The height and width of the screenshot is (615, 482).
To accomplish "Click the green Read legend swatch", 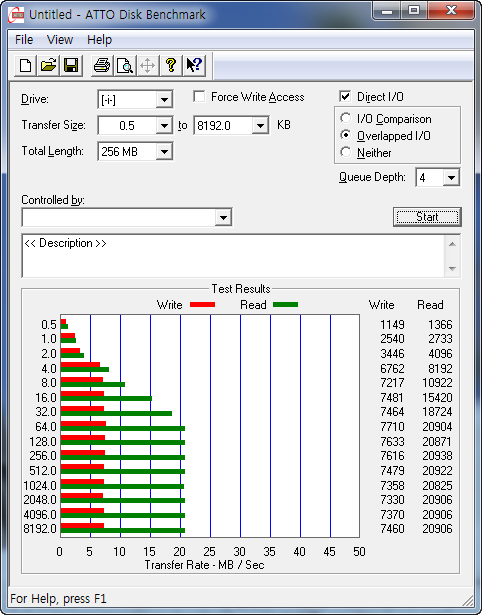I will pos(285,304).
